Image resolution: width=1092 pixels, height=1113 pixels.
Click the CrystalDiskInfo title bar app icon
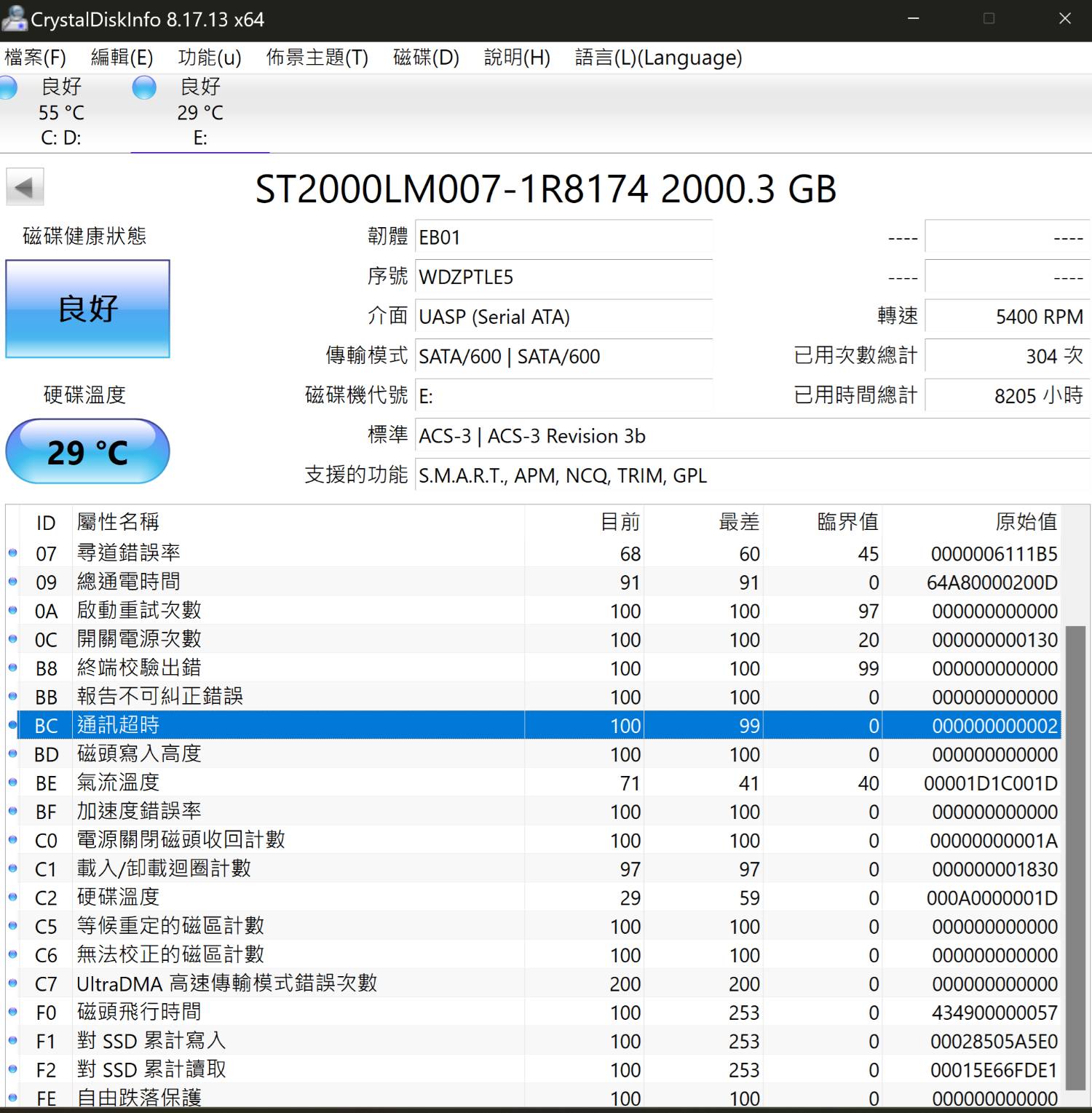14,19
